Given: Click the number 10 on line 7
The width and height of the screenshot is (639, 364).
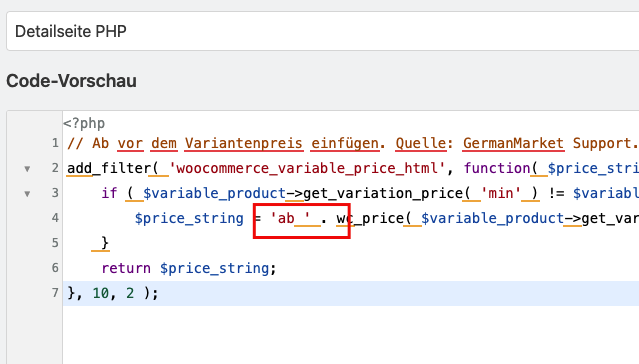Looking at the screenshot, I should click(x=101, y=293).
